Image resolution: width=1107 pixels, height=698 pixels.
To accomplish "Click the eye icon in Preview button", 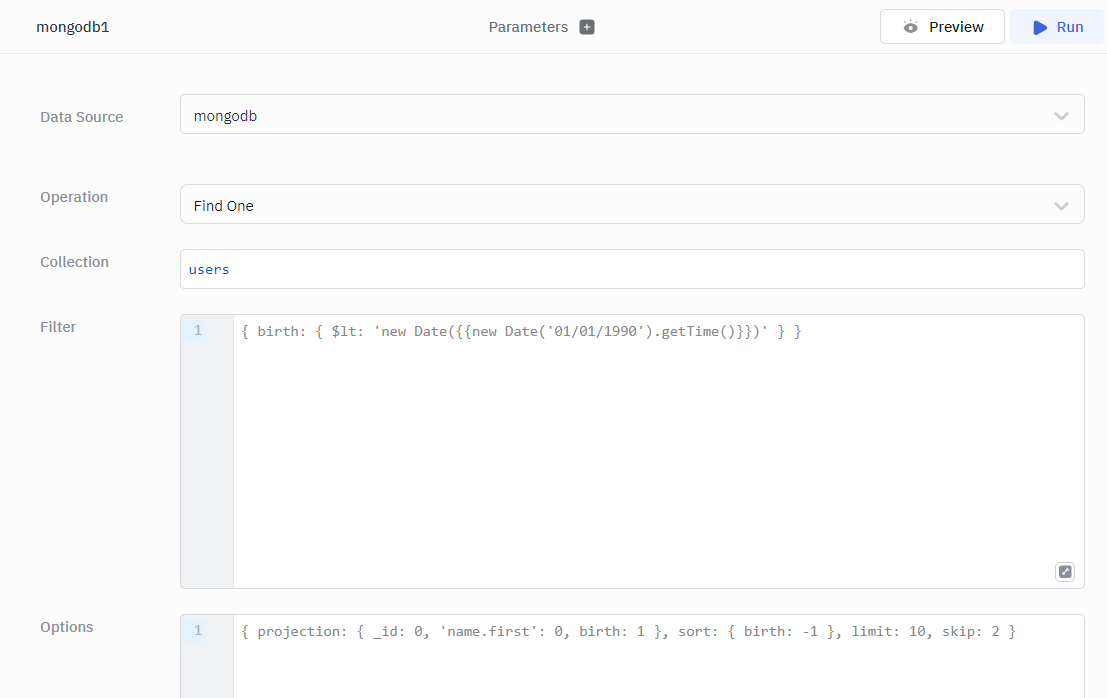I will tap(910, 27).
